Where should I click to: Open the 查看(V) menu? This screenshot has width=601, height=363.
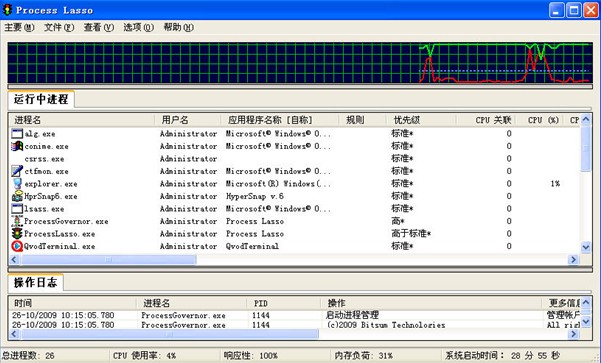(x=99, y=28)
